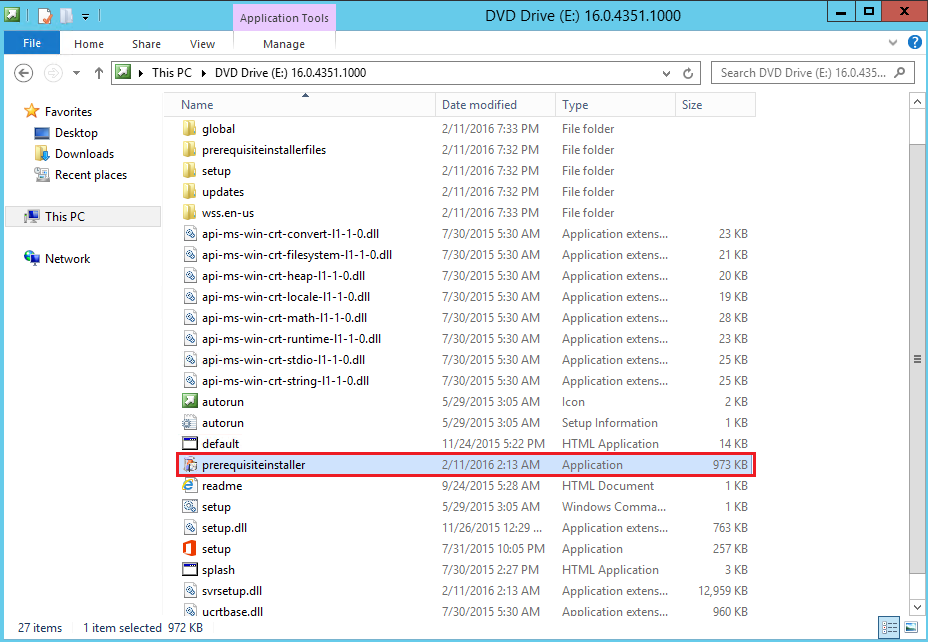Select the splash HTML Application icon
928x642 pixels.
(189, 569)
